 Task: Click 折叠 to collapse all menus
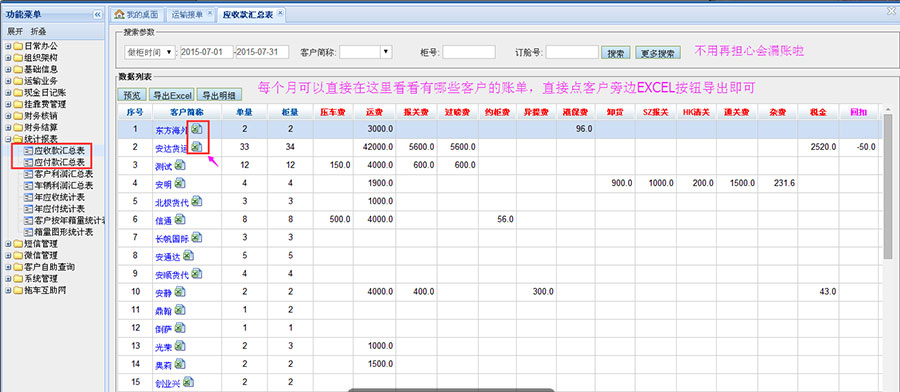pos(38,31)
